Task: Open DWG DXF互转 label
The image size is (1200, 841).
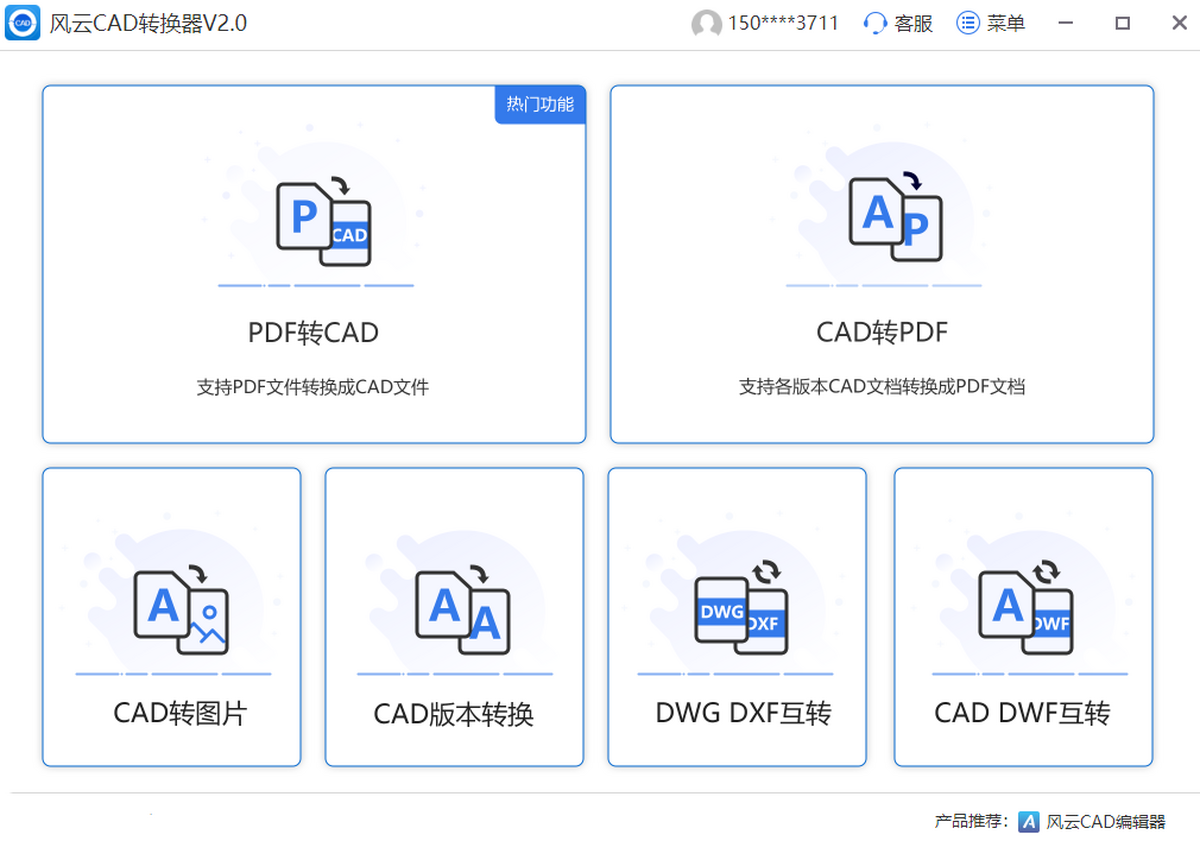Action: click(743, 713)
